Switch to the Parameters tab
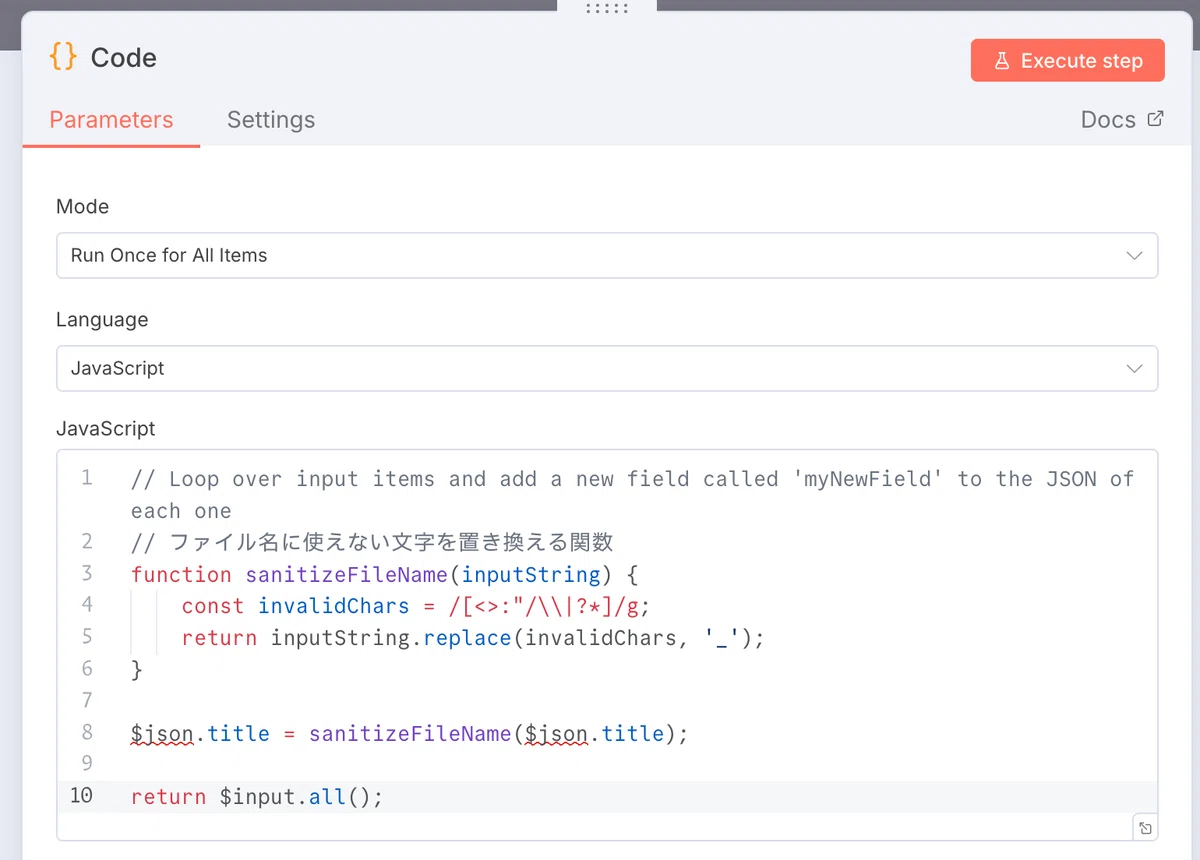This screenshot has width=1200, height=860. click(x=111, y=120)
